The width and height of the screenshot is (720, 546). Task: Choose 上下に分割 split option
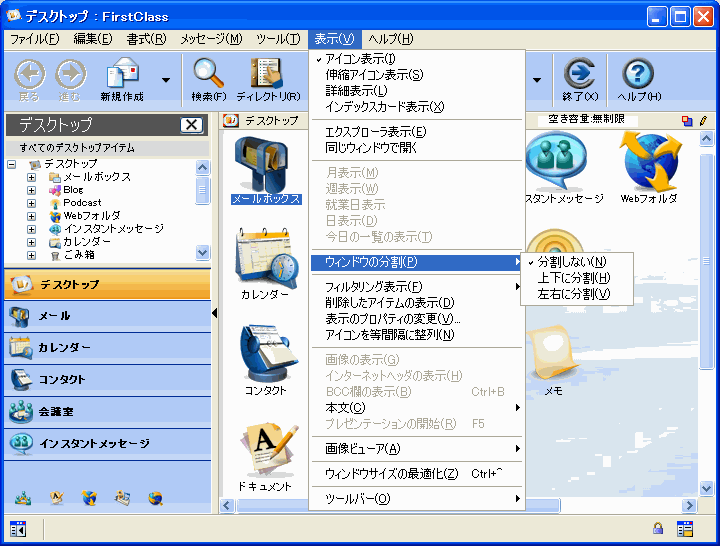(573, 278)
